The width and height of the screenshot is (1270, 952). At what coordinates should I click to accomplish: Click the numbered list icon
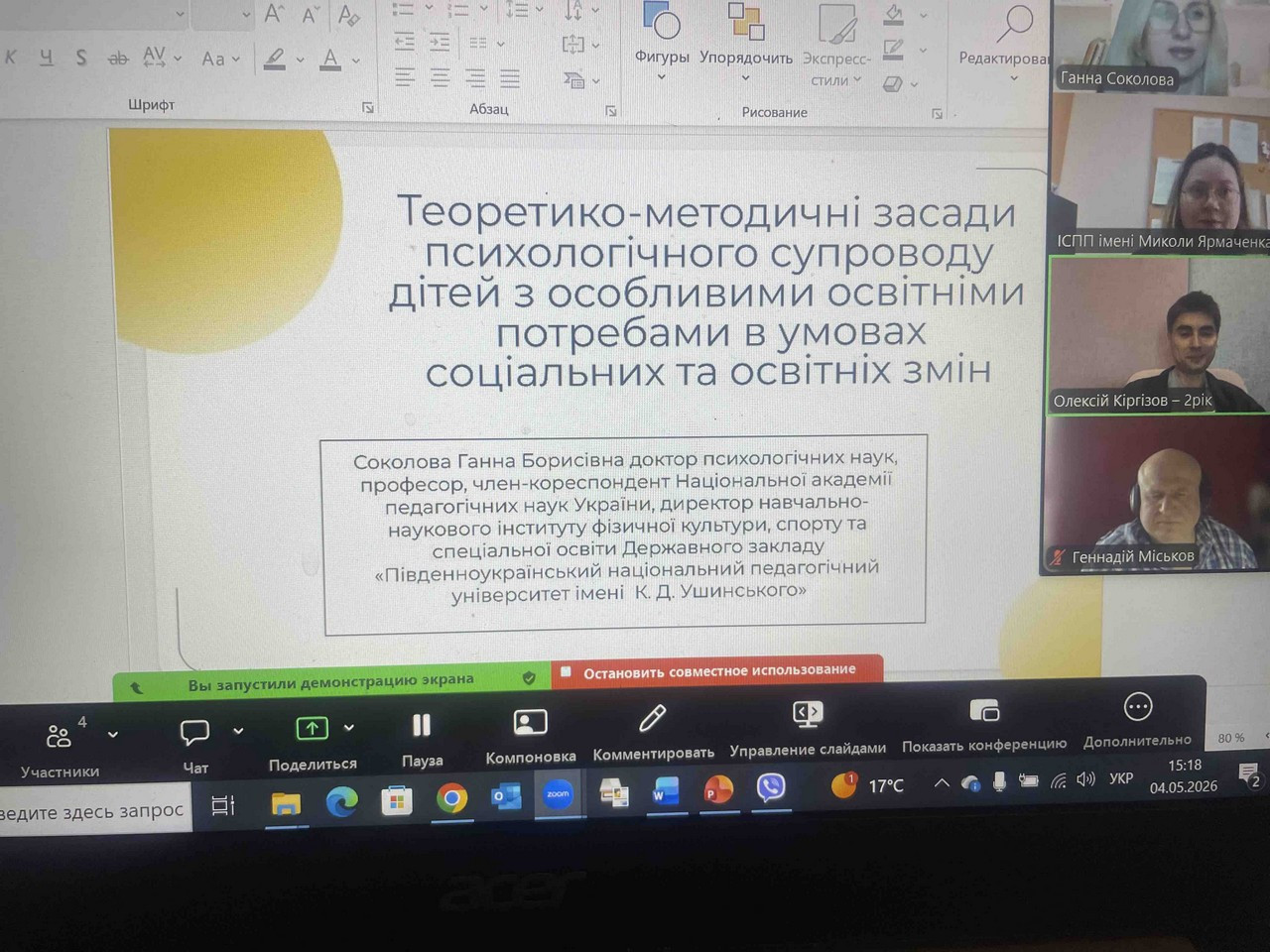pos(457,10)
